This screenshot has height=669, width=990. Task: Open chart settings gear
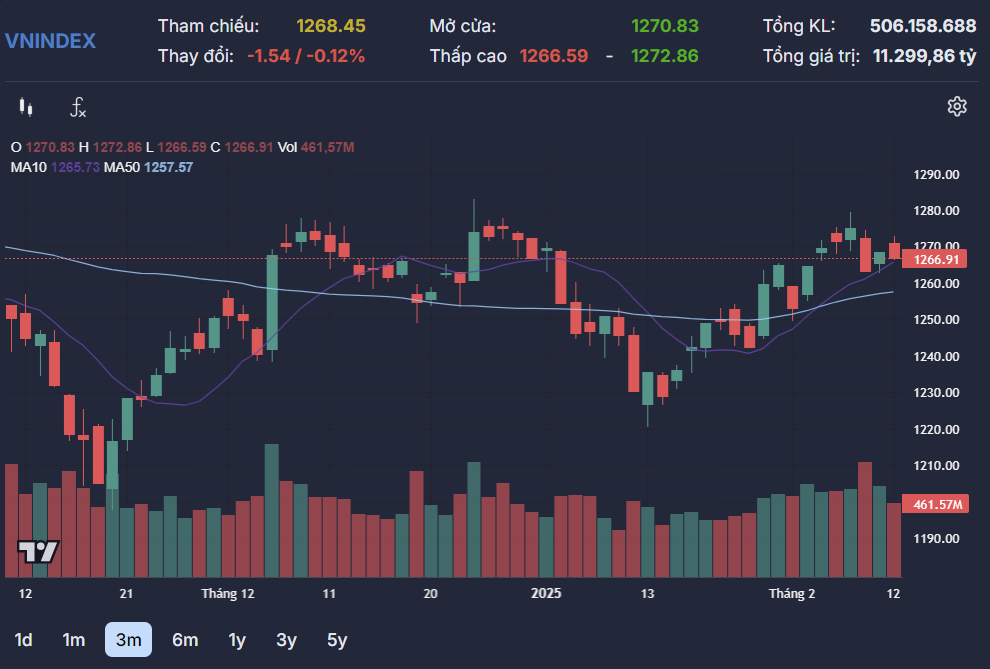pyautogui.click(x=957, y=107)
